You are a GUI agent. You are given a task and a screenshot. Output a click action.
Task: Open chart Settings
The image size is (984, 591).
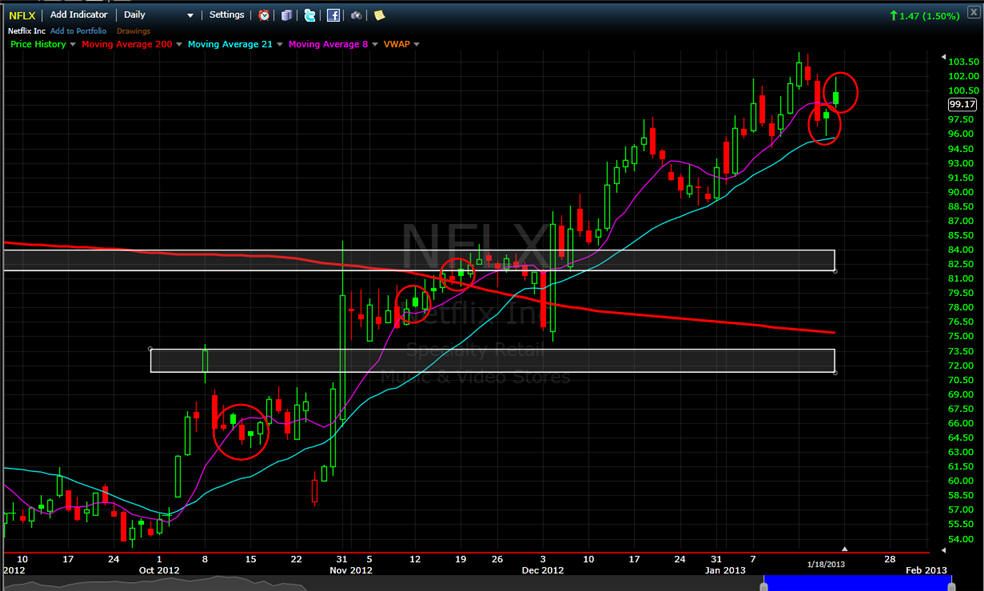point(227,14)
